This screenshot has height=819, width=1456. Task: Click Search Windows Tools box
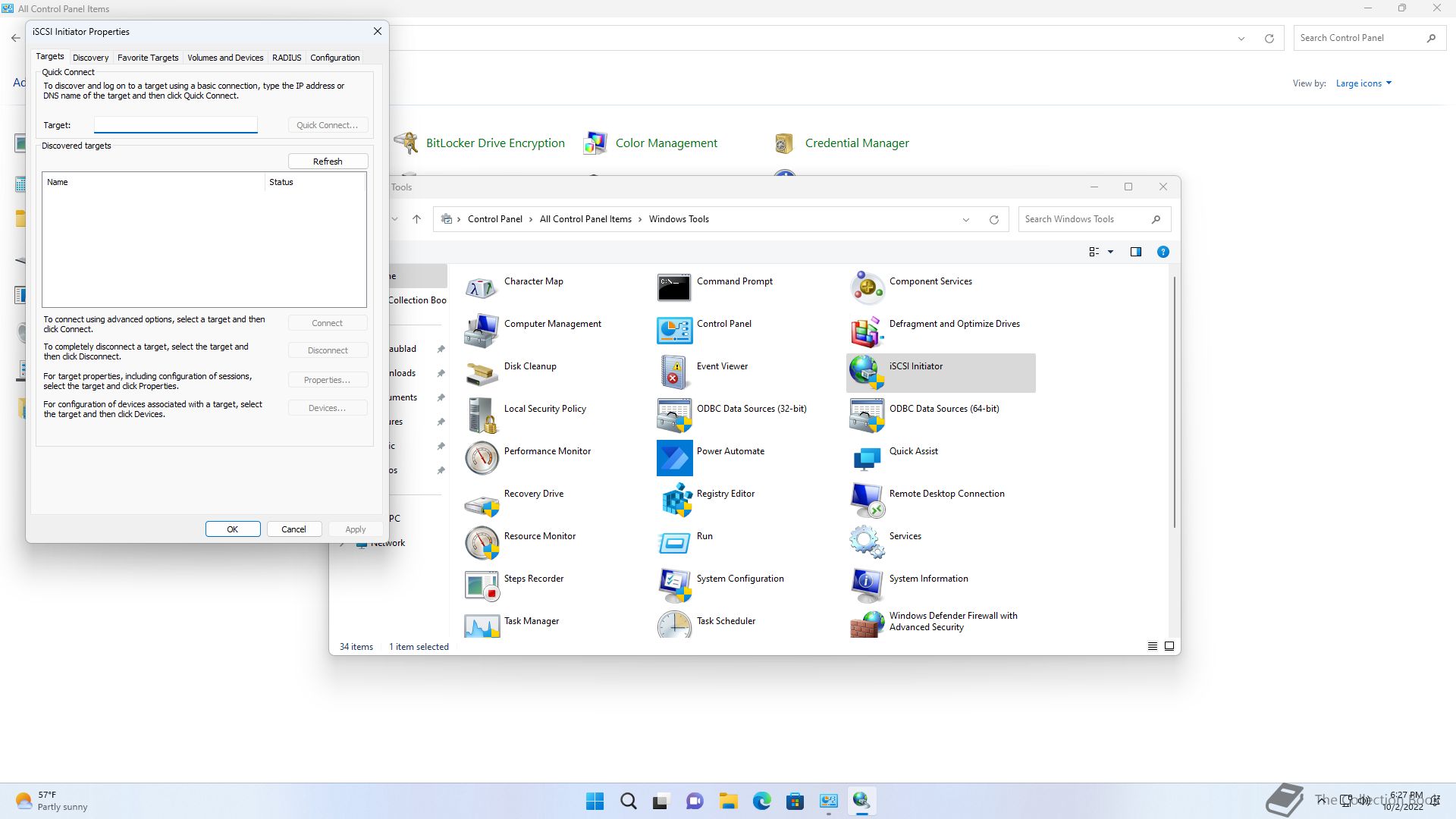click(x=1094, y=219)
